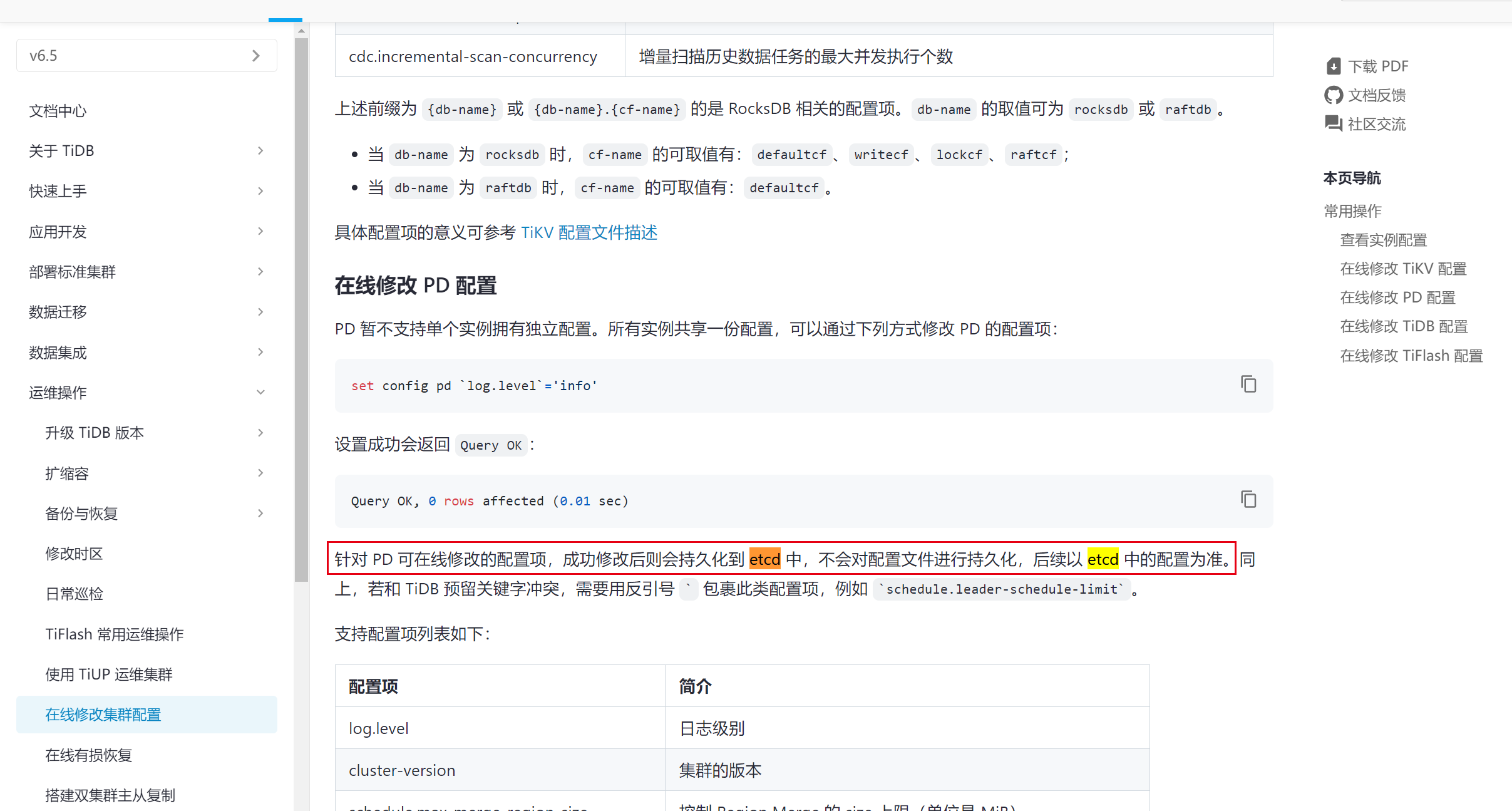The image size is (1512, 811).
Task: Open the v6.5 version selector
Action: point(147,56)
